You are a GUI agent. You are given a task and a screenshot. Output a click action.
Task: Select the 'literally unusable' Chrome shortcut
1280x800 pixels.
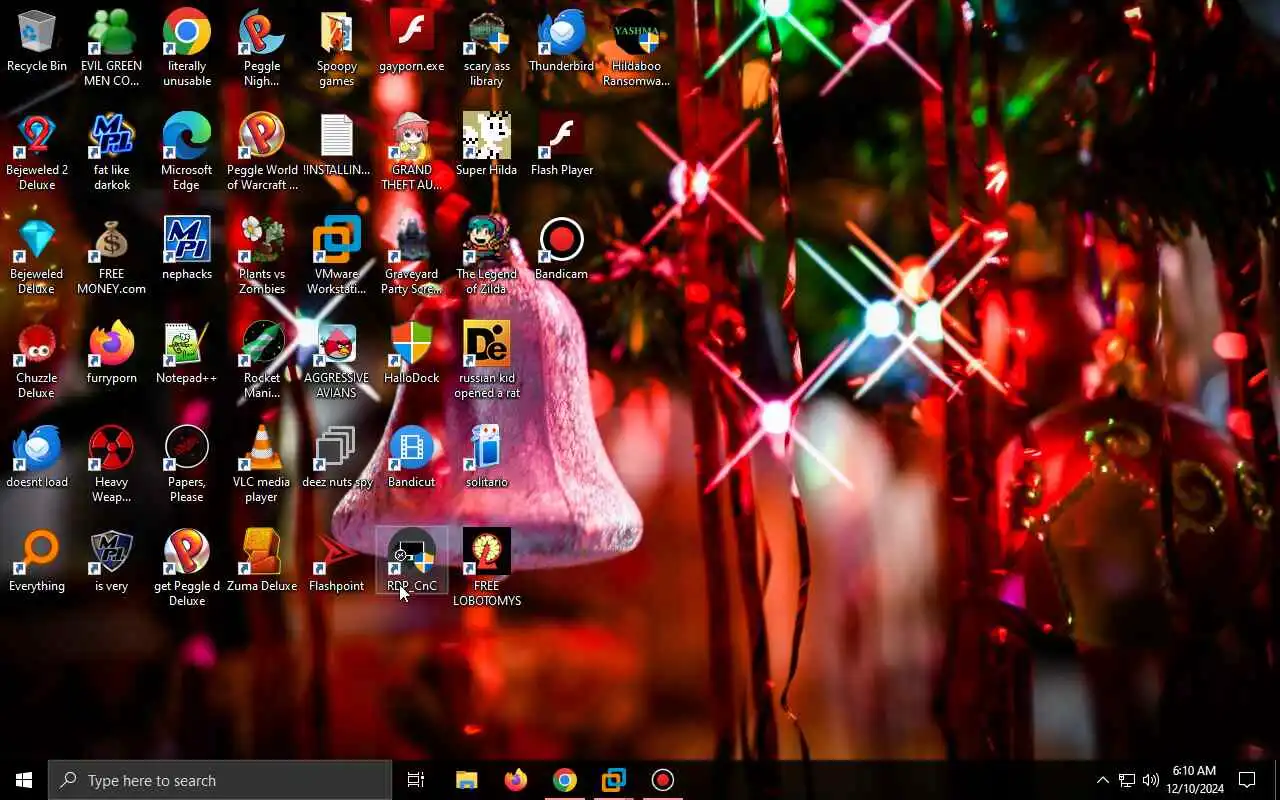(187, 48)
